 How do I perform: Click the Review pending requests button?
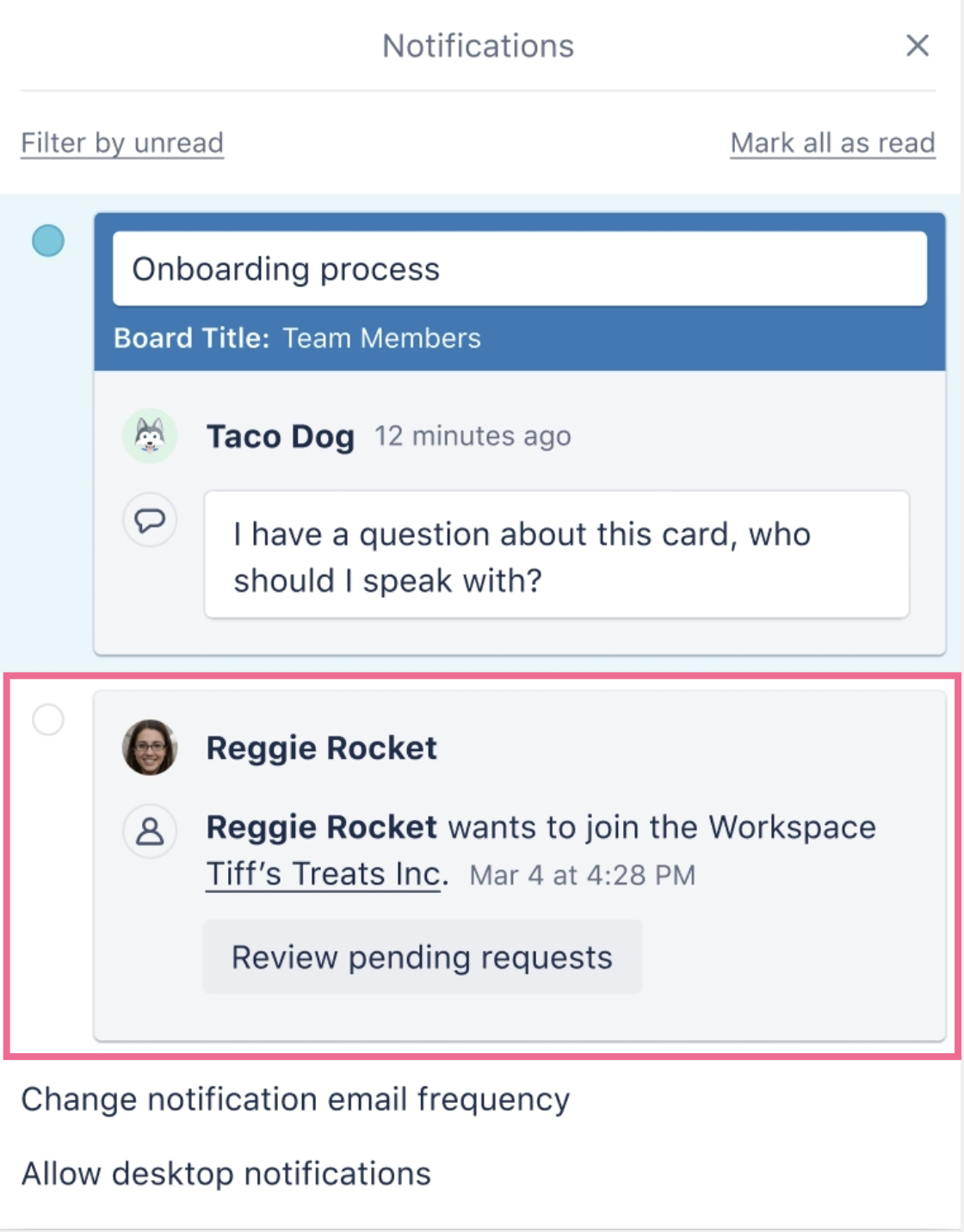click(423, 957)
